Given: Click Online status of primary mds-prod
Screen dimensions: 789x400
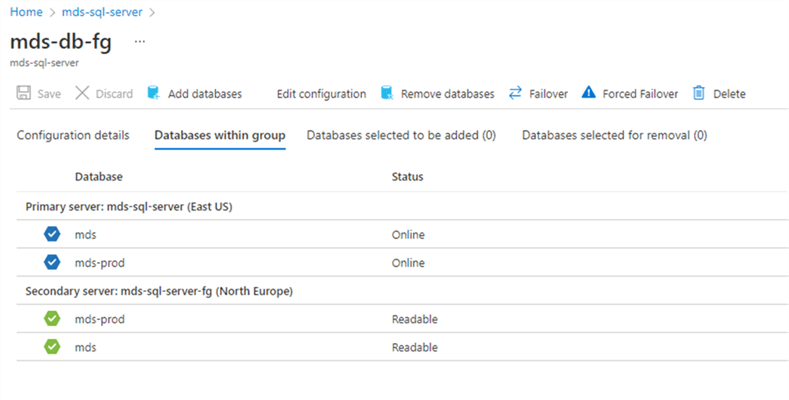Looking at the screenshot, I should 408,263.
